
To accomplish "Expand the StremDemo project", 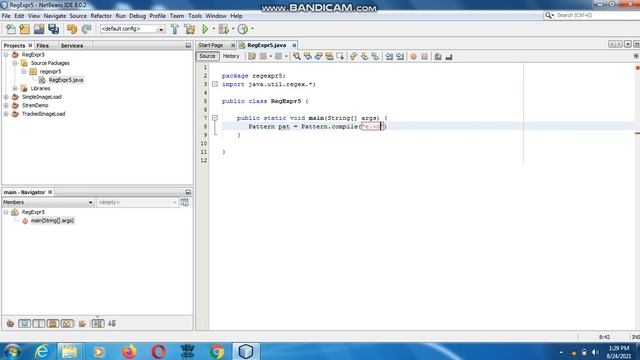I will click(x=6, y=105).
